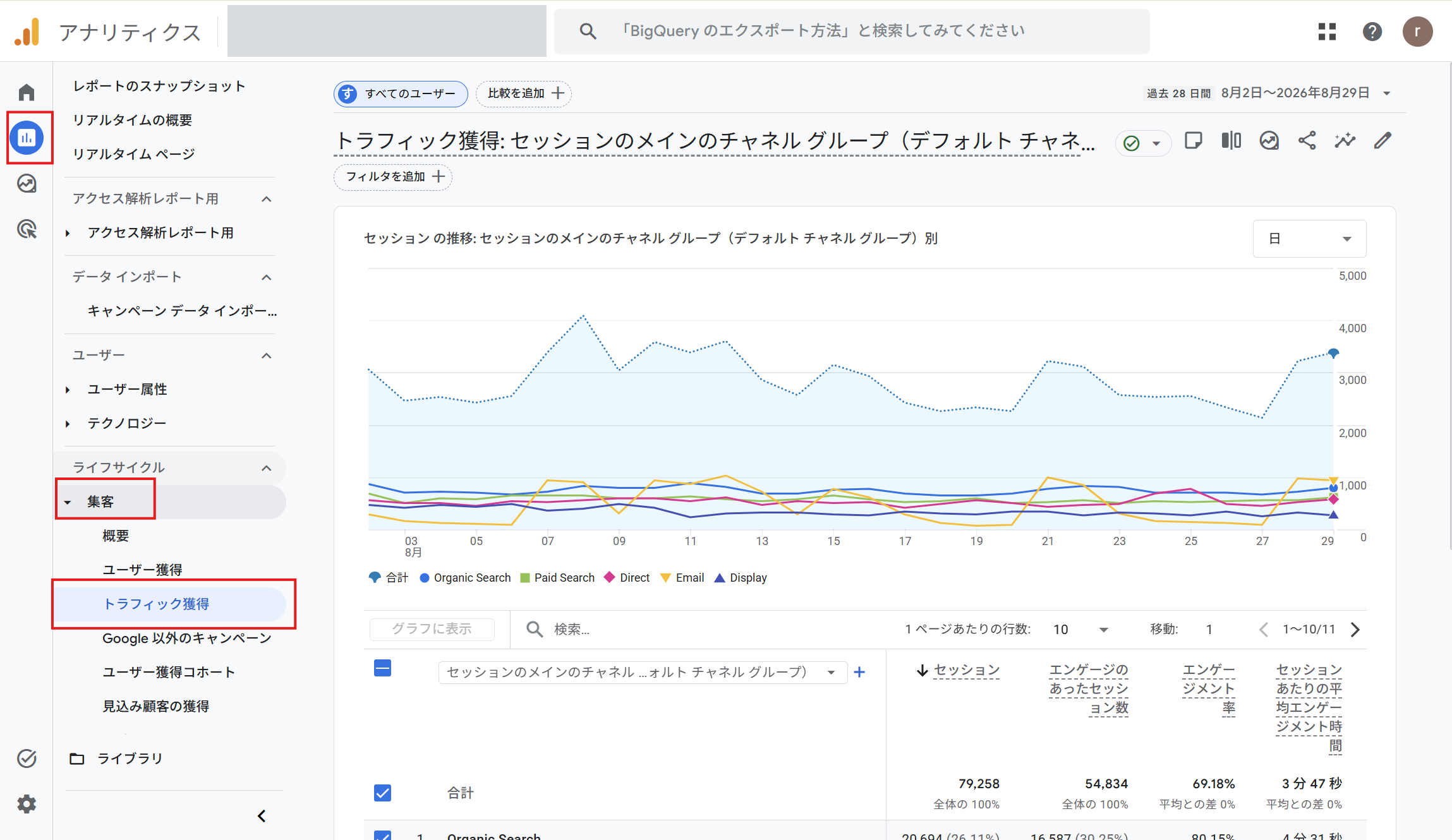Viewport: 1452px width, 840px height.
Task: Open rows per page dropdown
Action: [x=1080, y=629]
